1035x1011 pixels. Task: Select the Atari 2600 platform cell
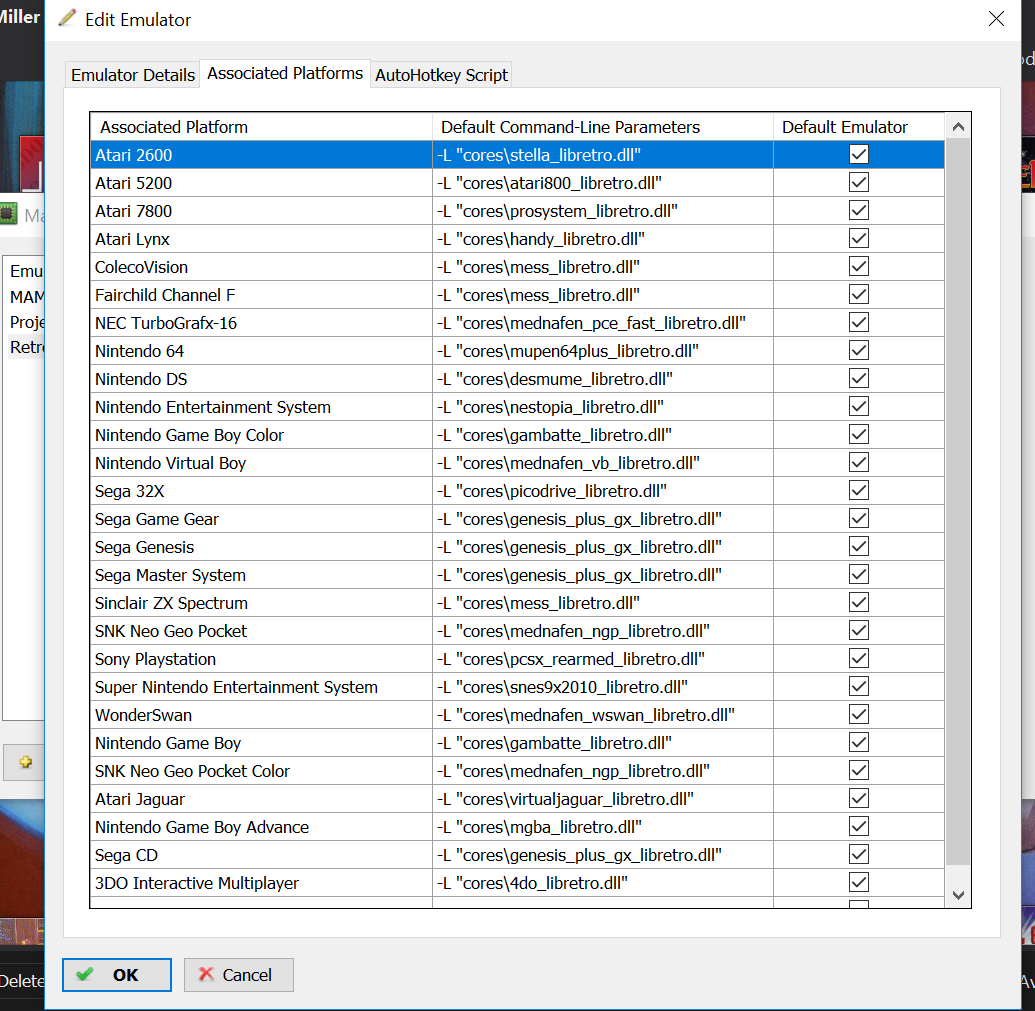261,155
